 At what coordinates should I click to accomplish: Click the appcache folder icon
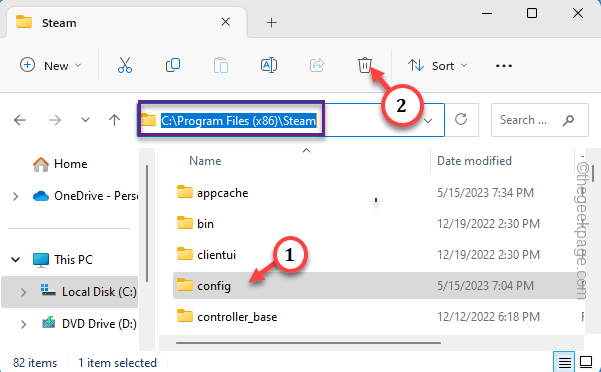pyautogui.click(x=185, y=192)
